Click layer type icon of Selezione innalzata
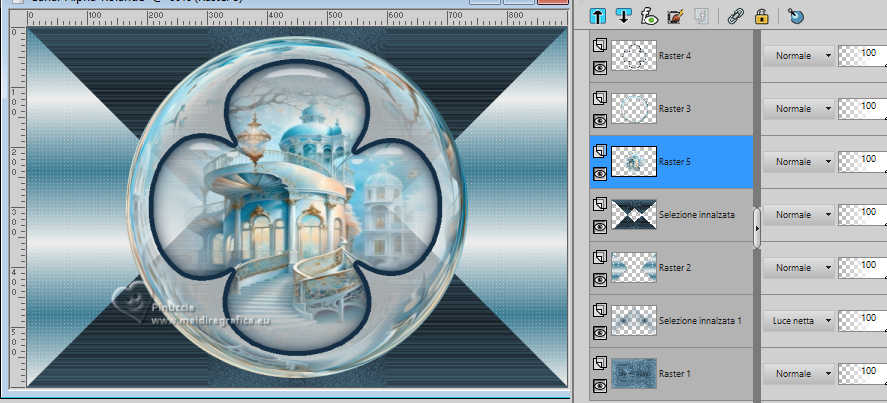The image size is (887, 403). pyautogui.click(x=600, y=205)
